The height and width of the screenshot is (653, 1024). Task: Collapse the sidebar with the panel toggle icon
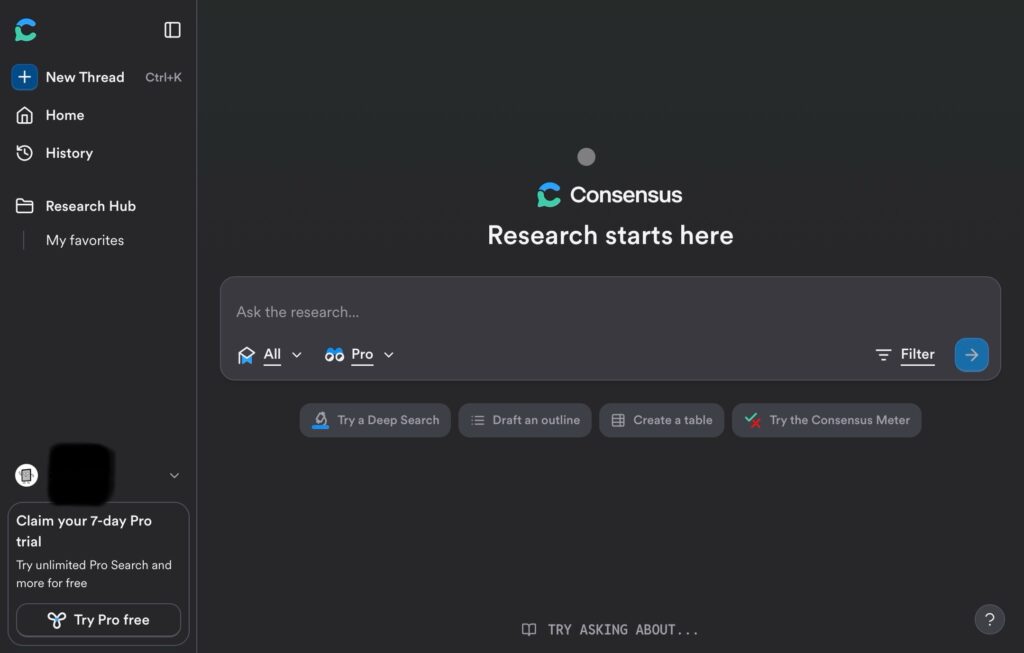(172, 30)
